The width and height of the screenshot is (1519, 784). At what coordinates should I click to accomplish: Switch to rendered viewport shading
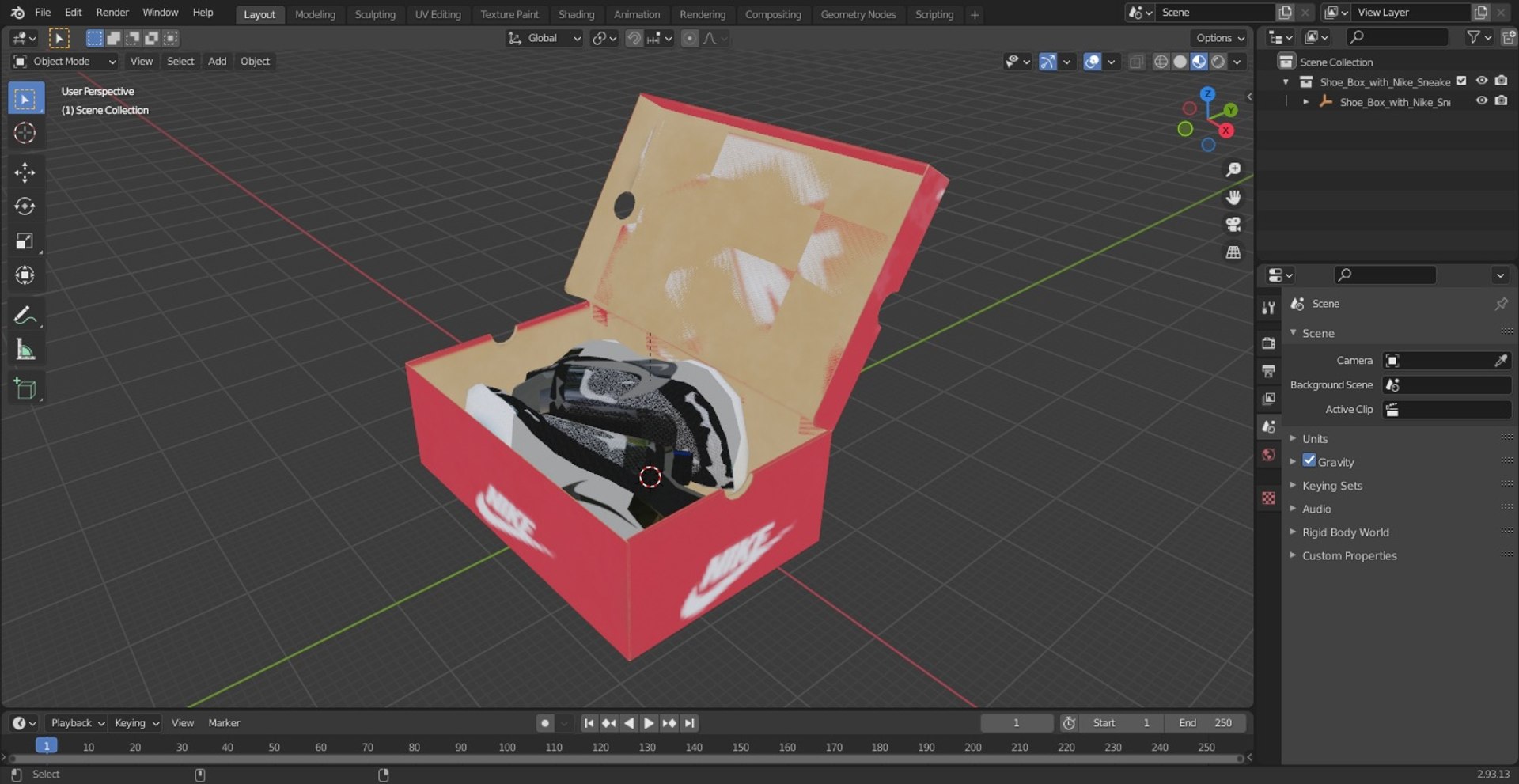(x=1218, y=62)
